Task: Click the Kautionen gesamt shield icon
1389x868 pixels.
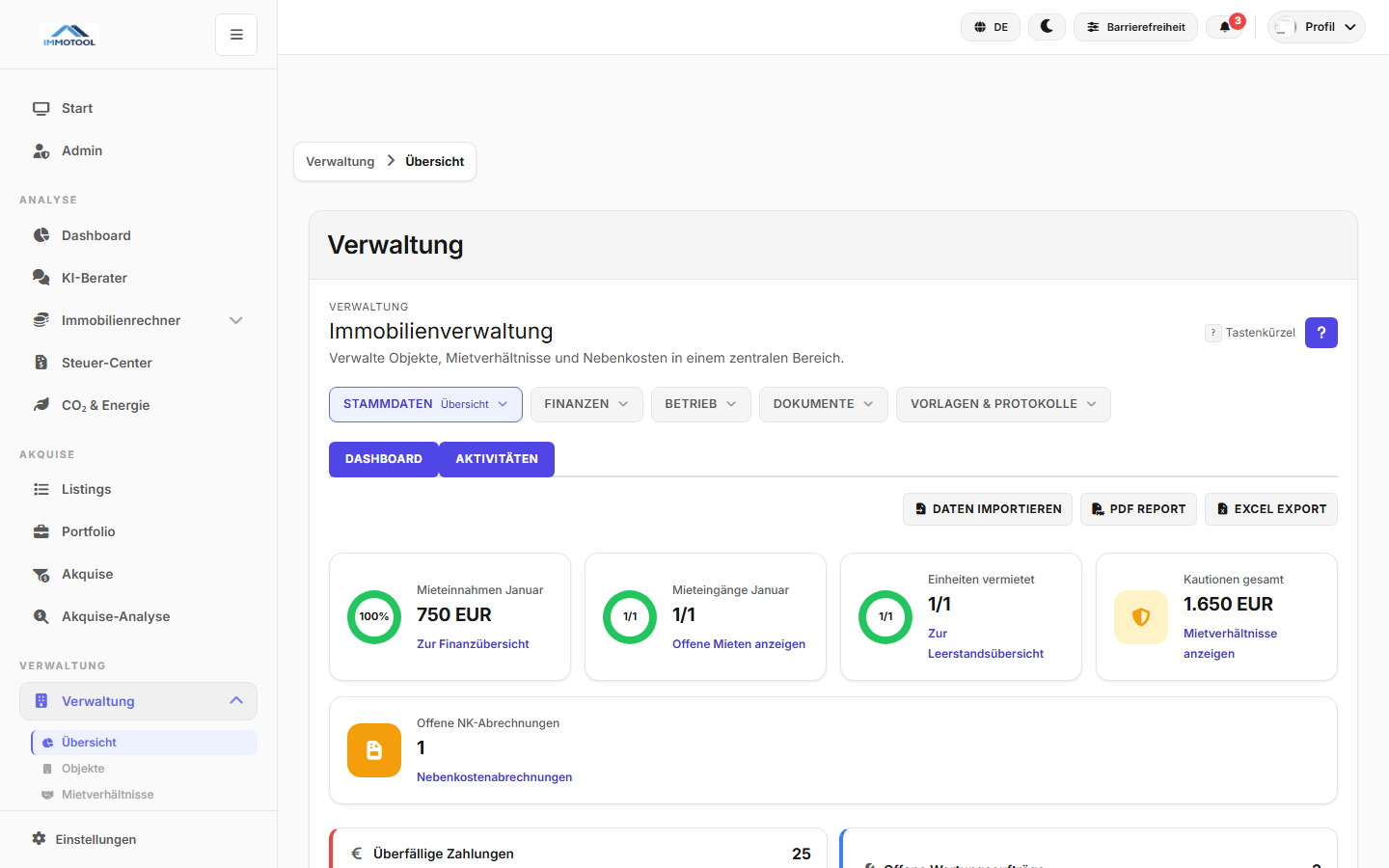Action: click(x=1141, y=616)
